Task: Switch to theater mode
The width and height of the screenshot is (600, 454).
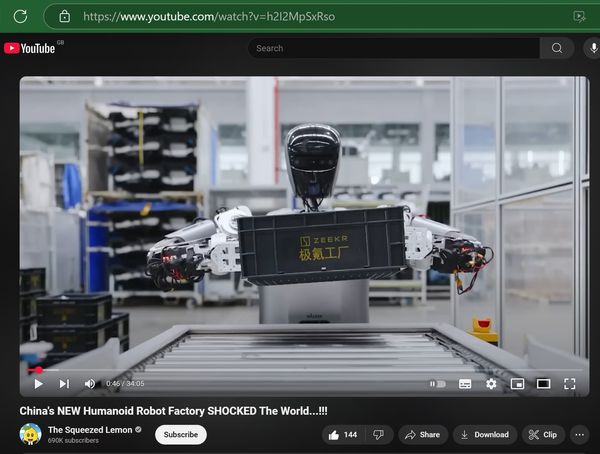Action: click(543, 384)
